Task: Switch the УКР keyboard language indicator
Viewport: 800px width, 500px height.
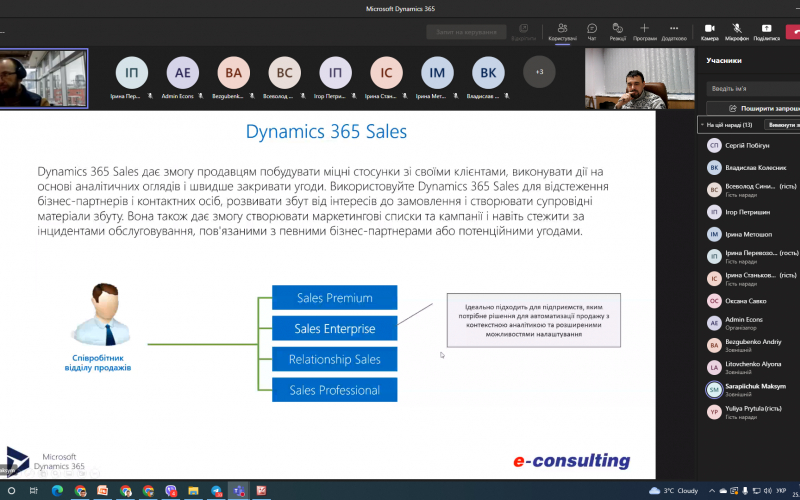Action: (x=782, y=491)
